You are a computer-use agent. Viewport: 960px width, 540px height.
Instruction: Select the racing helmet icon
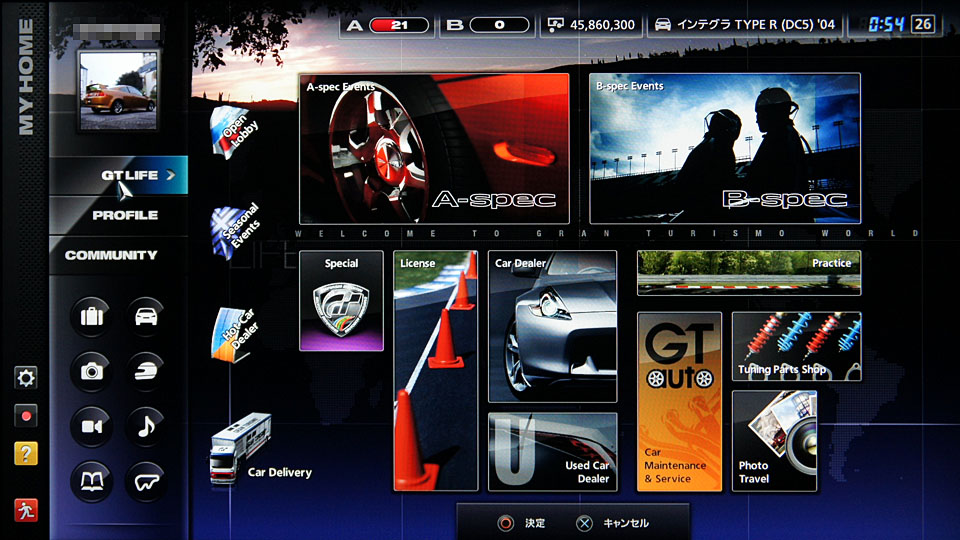pyautogui.click(x=147, y=372)
